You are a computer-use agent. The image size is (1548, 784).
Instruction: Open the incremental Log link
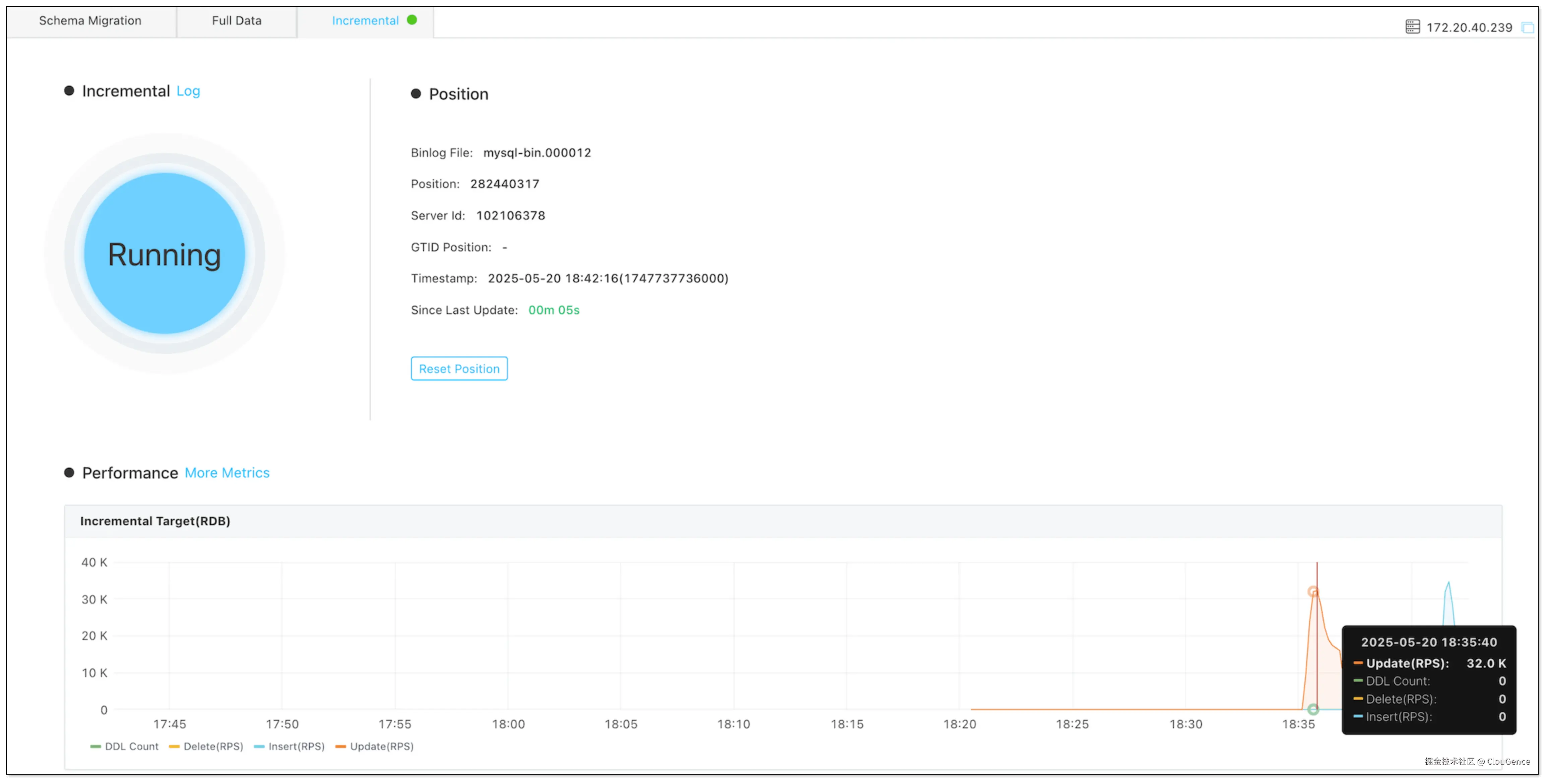(188, 91)
